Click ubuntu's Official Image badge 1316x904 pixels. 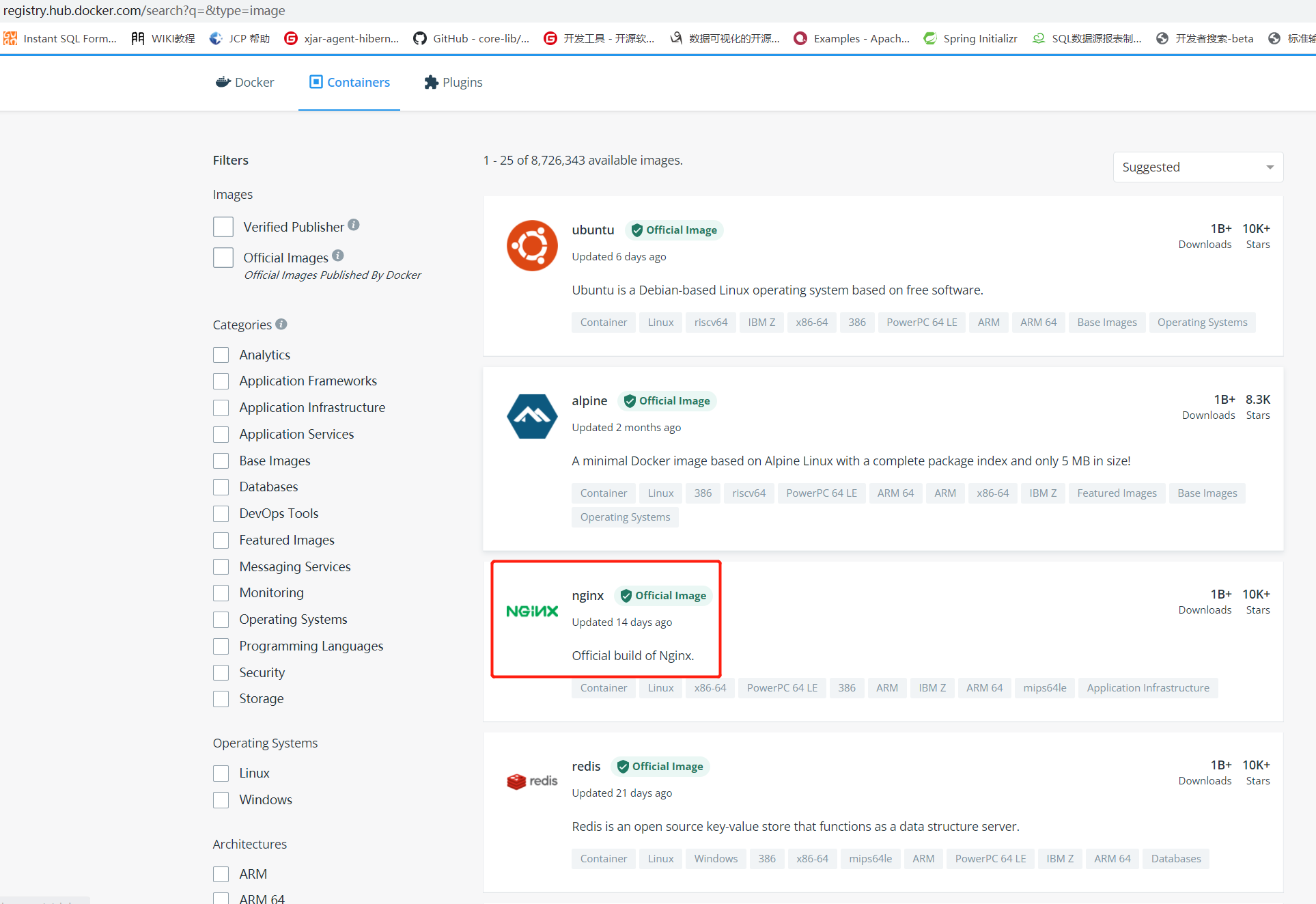pos(674,230)
